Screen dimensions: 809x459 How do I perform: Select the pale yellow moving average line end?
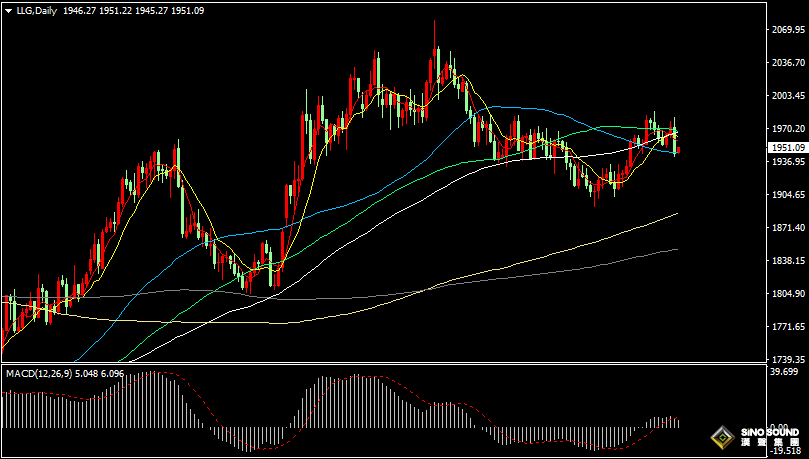point(676,214)
